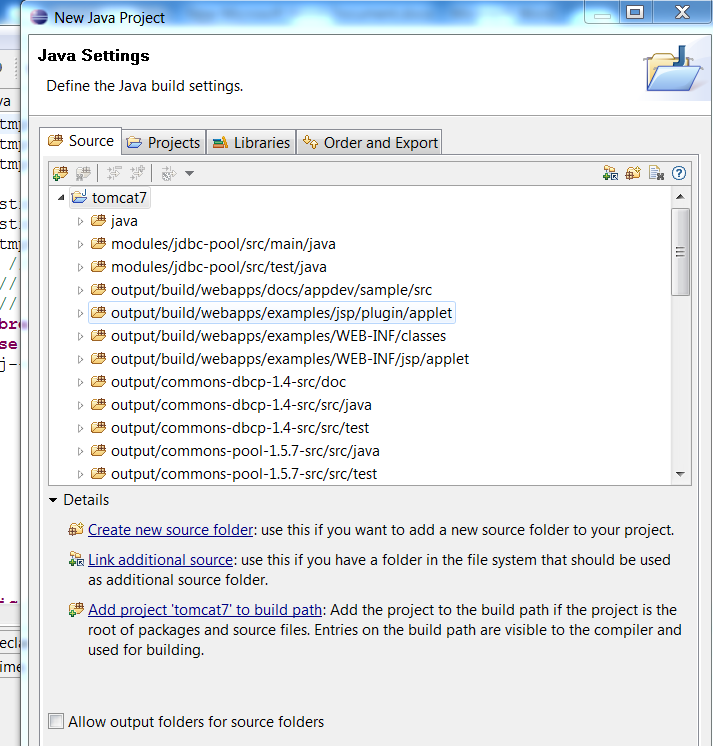Click the source tree scrollbar down arrow
The height and width of the screenshot is (746, 713).
pos(680,474)
